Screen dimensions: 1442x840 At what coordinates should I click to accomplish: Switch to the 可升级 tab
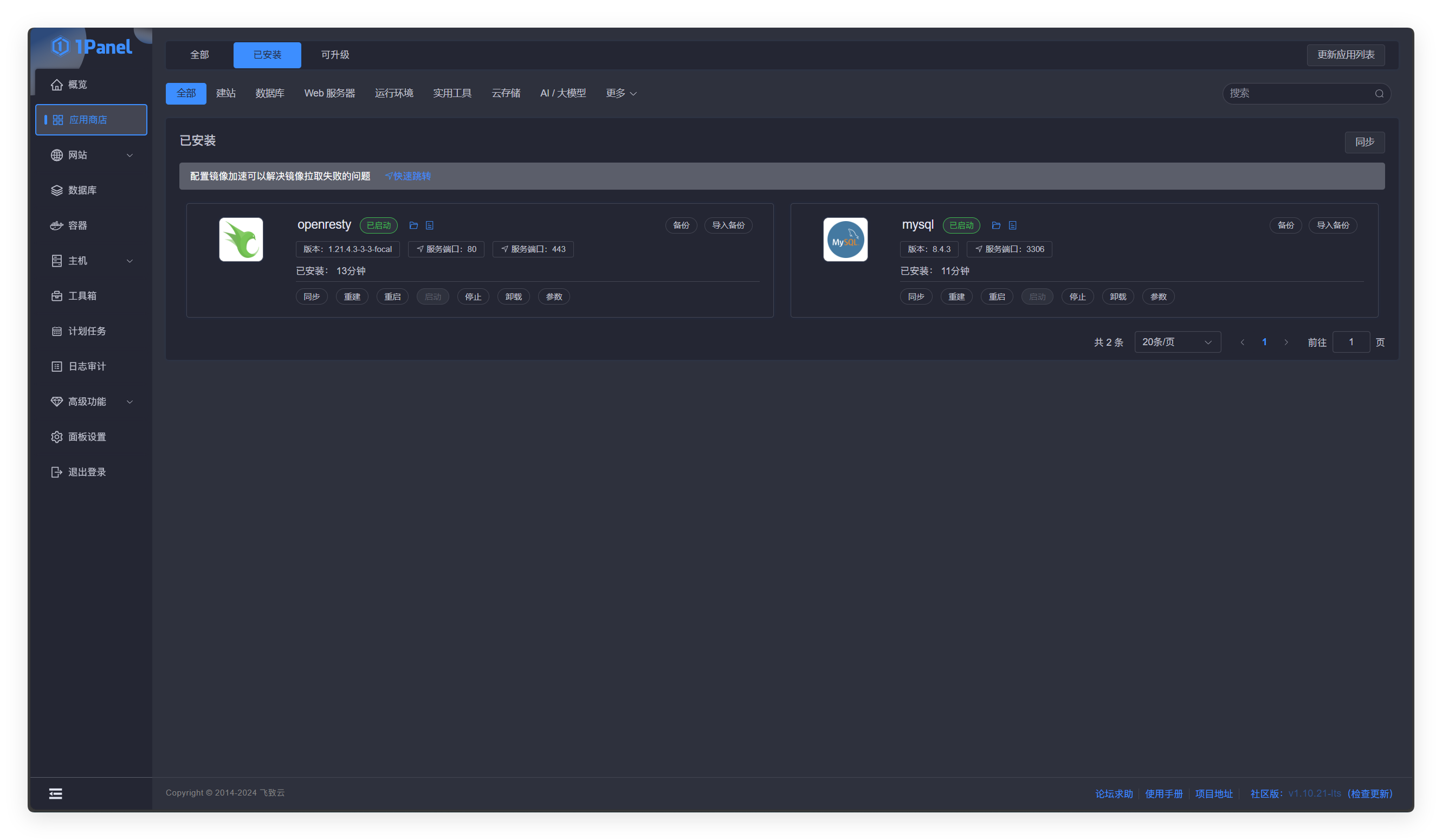pyautogui.click(x=335, y=55)
